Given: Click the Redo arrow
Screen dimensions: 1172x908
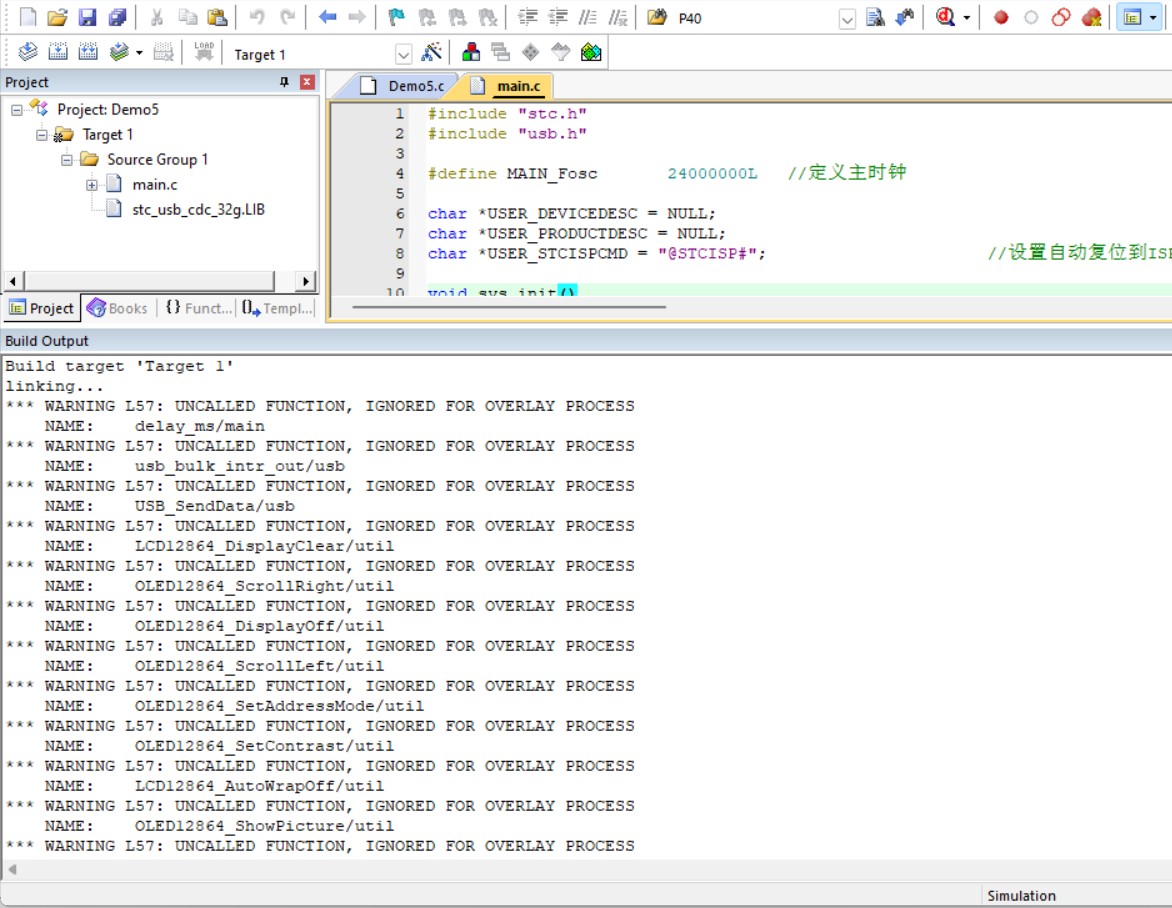Looking at the screenshot, I should pos(287,17).
